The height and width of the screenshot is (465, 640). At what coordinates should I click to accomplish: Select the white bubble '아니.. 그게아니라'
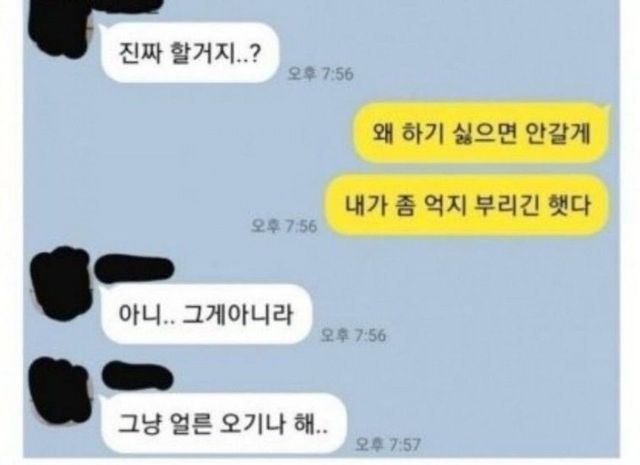coord(206,314)
